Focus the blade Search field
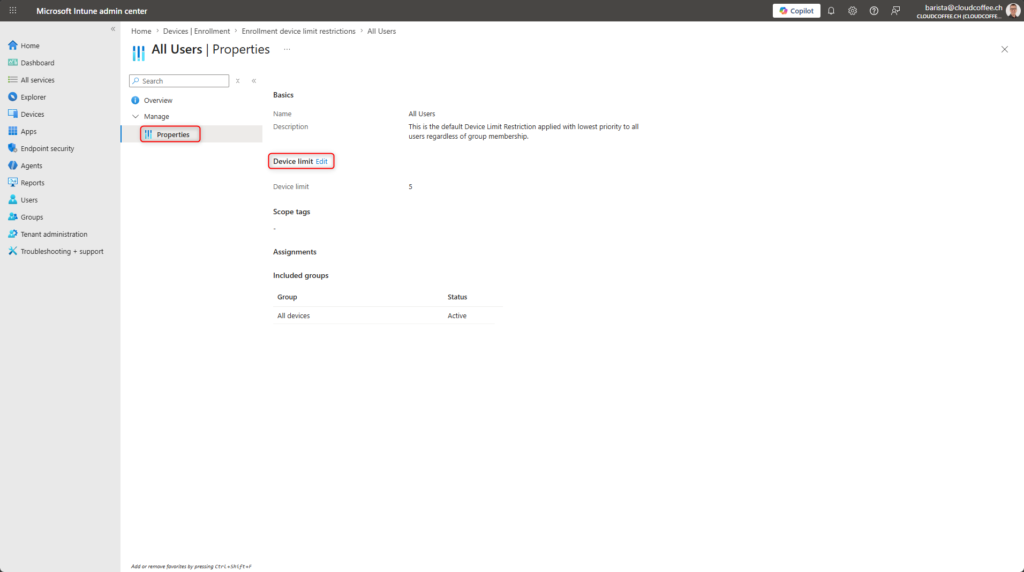Screen dimensions: 1024x572 pyautogui.click(x=179, y=81)
